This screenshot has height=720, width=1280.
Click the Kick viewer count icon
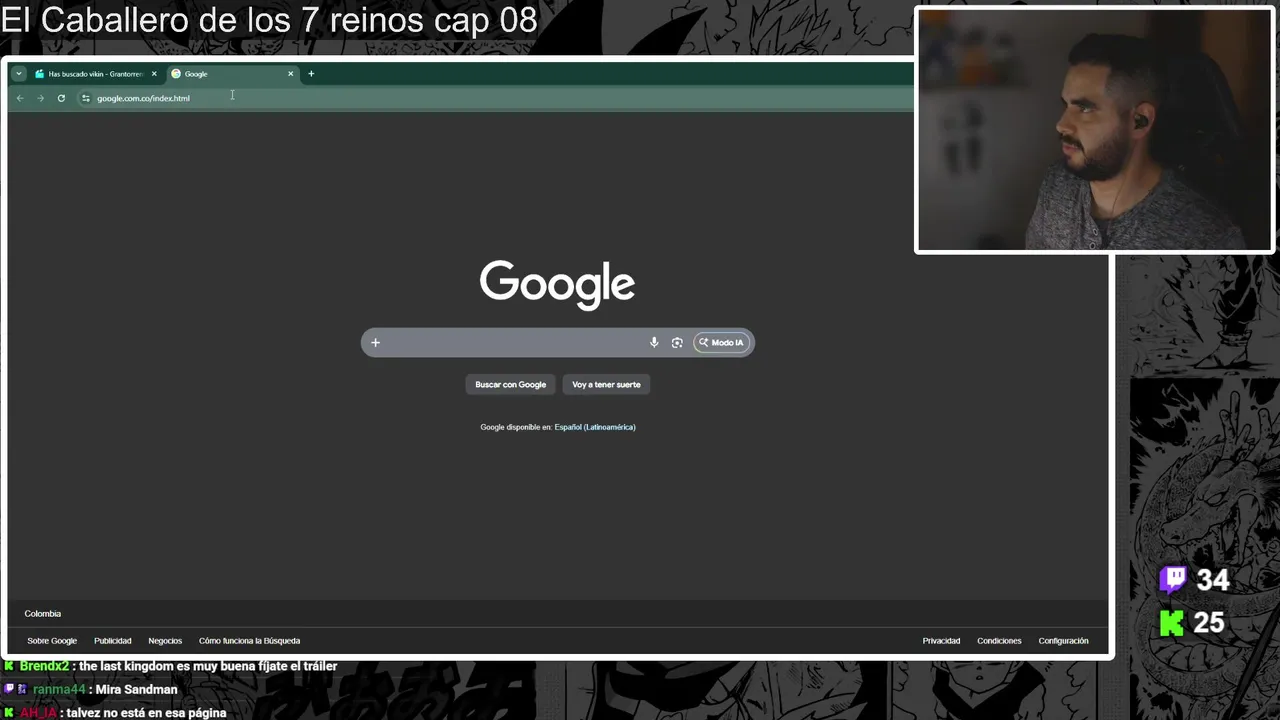[1172, 623]
